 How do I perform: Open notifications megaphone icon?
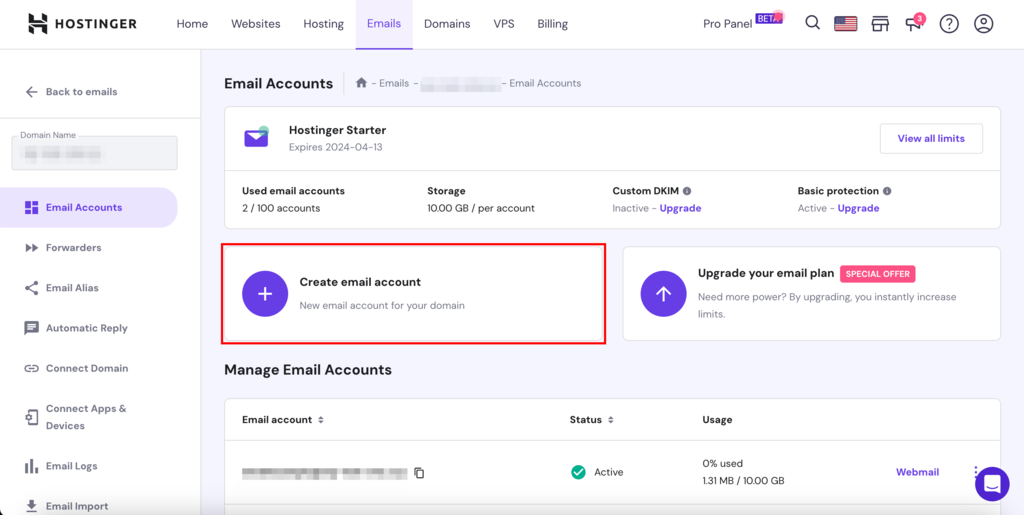tap(914, 24)
